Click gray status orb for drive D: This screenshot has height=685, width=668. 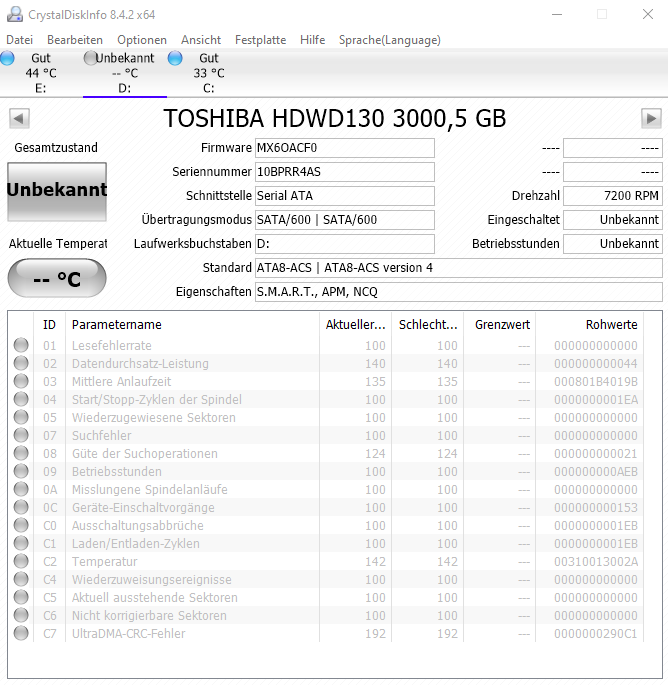click(90, 58)
